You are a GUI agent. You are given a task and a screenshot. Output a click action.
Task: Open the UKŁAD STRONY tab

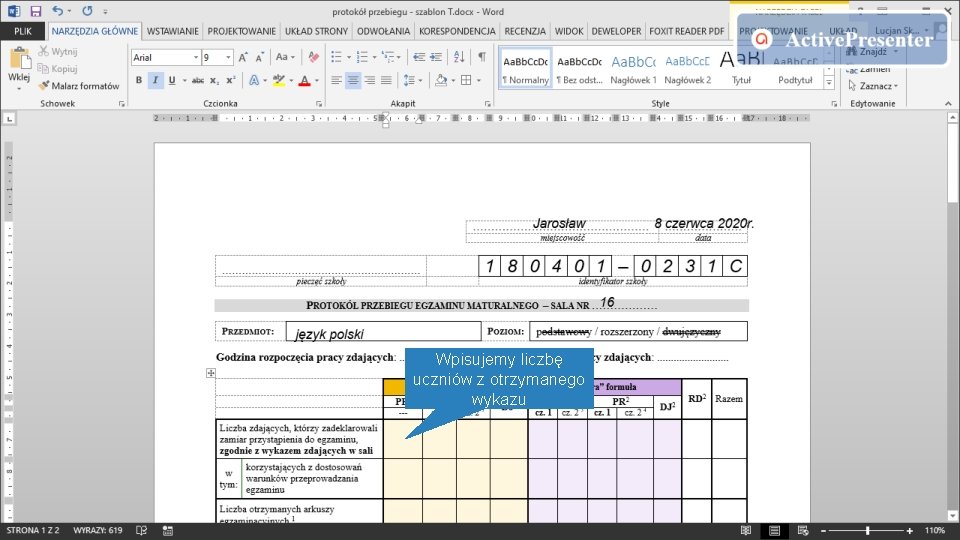tap(317, 31)
